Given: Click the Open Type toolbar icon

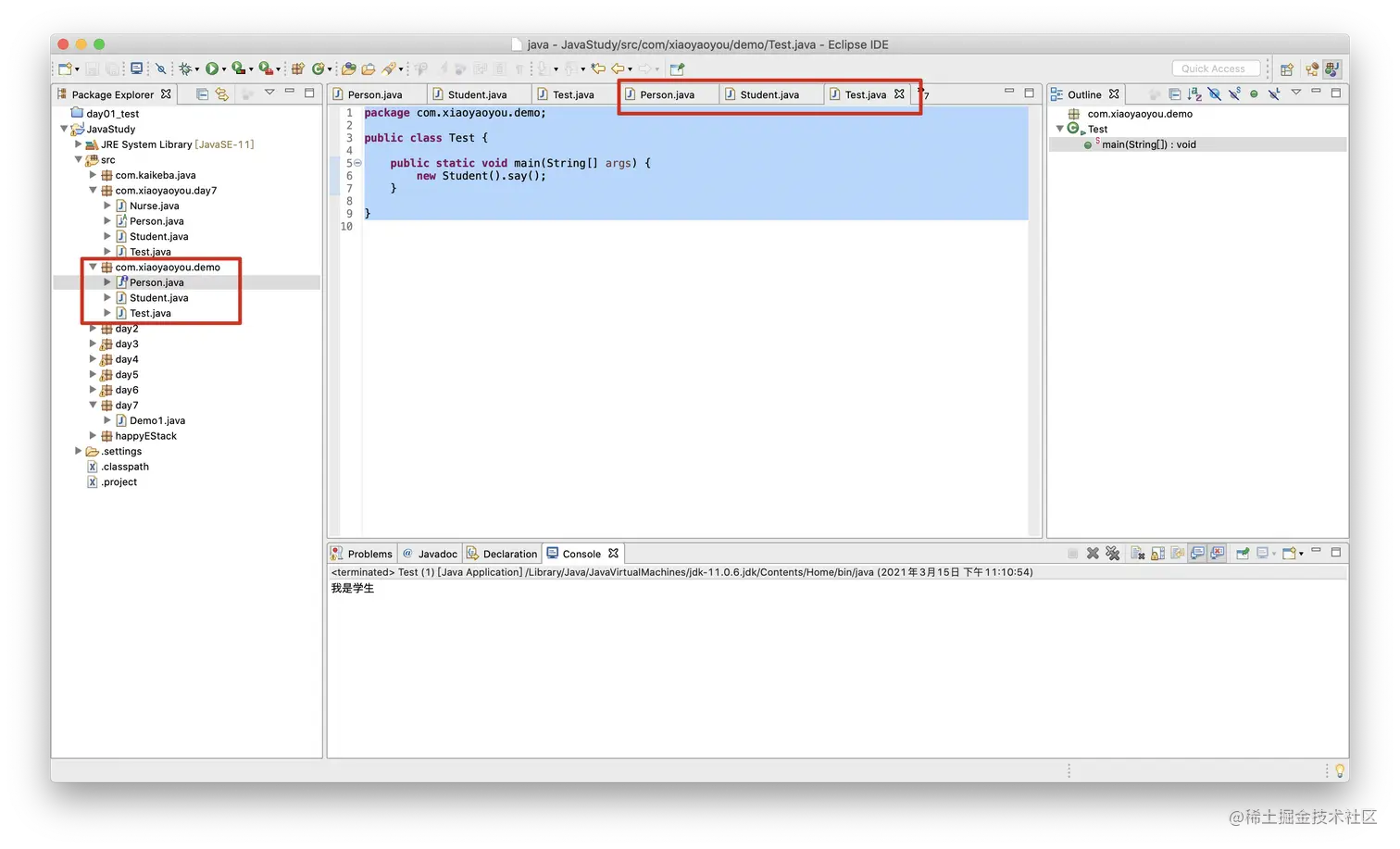Looking at the screenshot, I should click(348, 69).
